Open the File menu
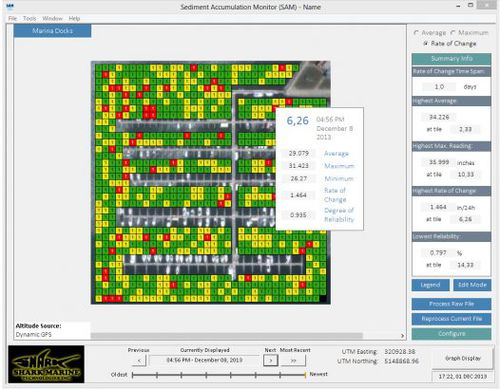 point(12,18)
